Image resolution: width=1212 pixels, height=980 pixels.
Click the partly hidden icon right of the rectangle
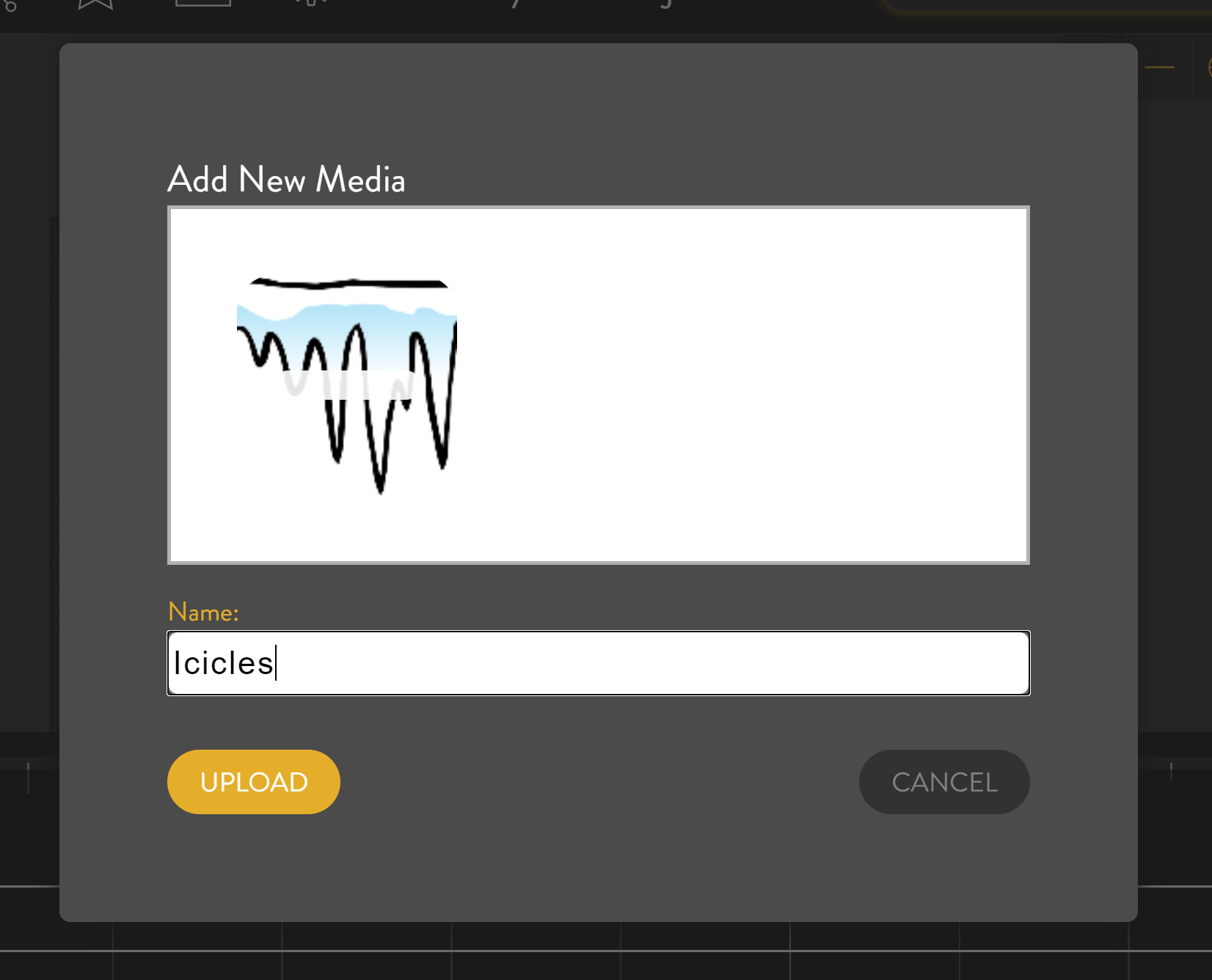coord(311,3)
